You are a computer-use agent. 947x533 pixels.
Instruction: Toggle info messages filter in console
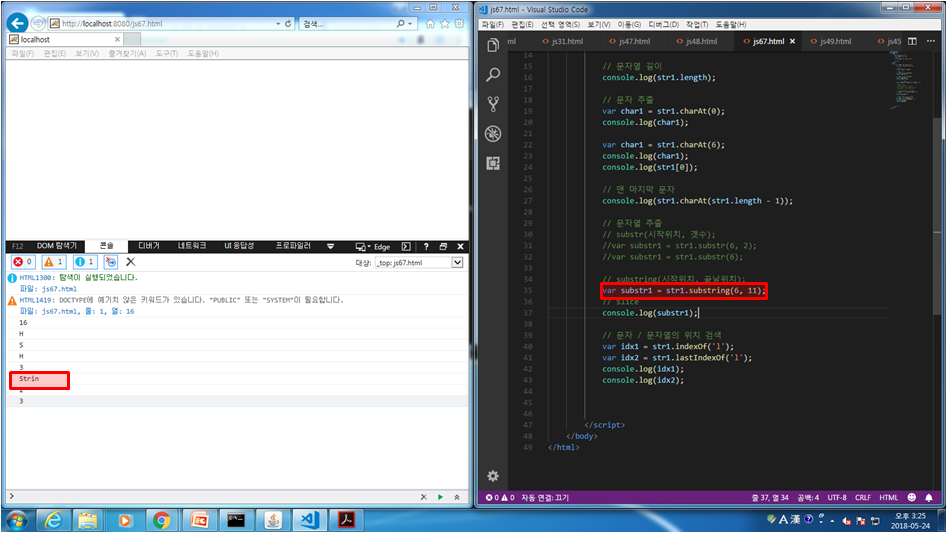tap(85, 262)
